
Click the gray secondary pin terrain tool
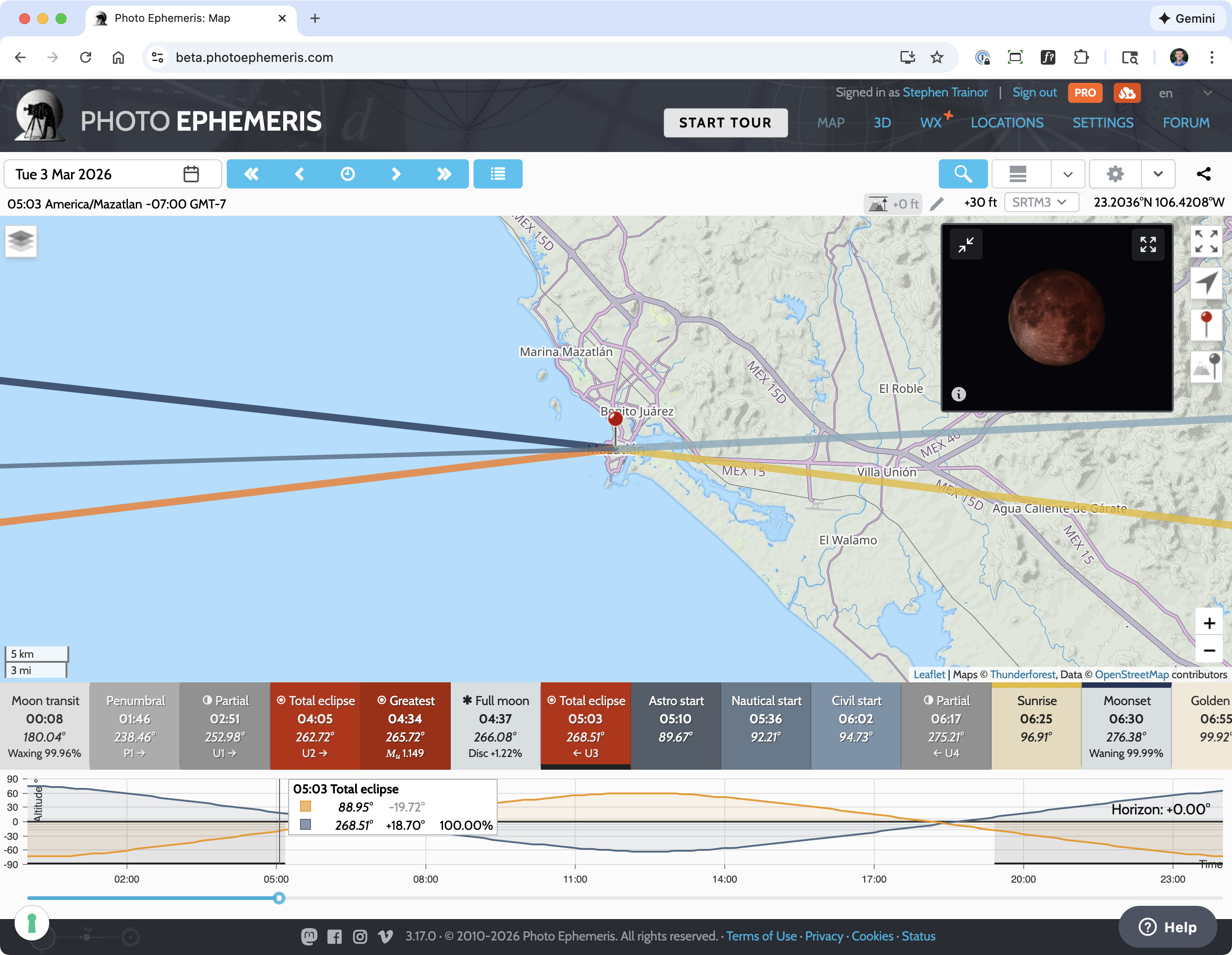1206,366
